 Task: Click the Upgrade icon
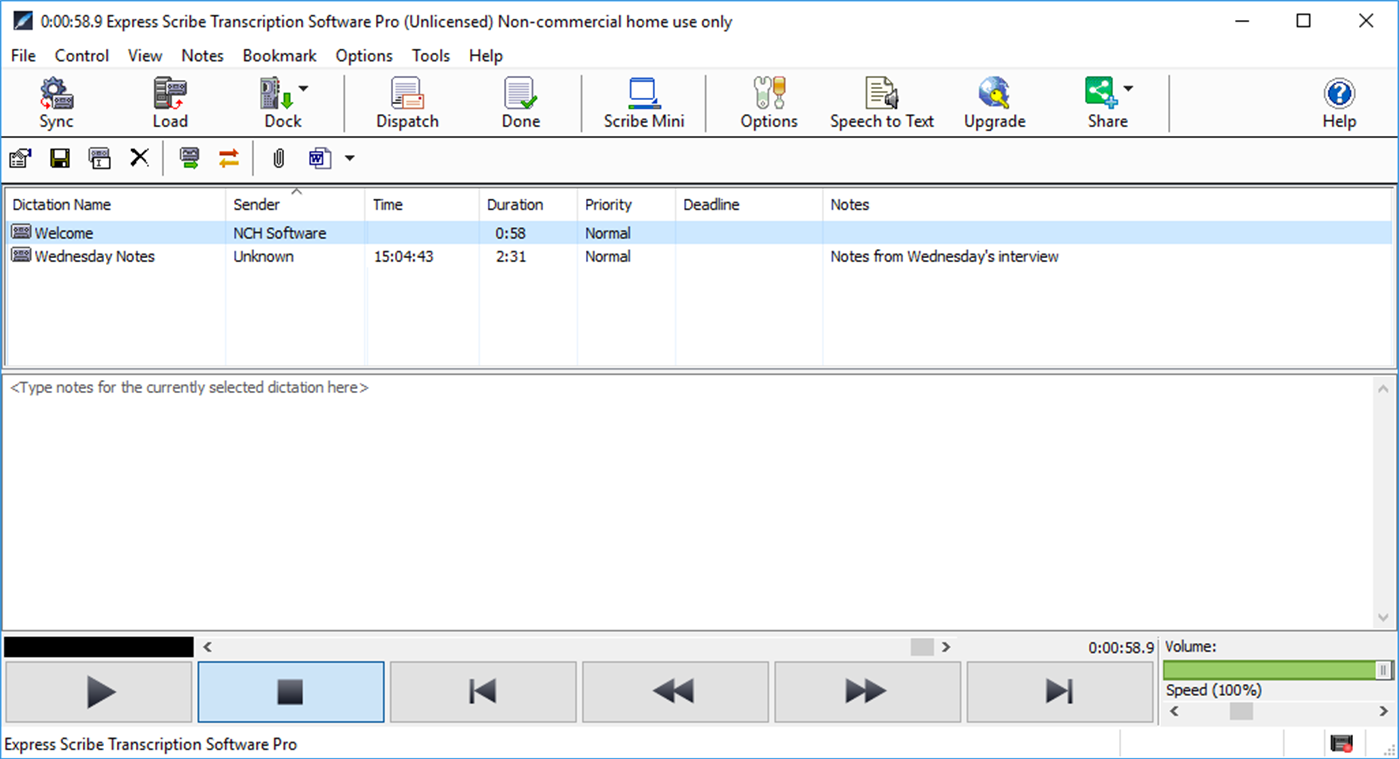point(993,101)
